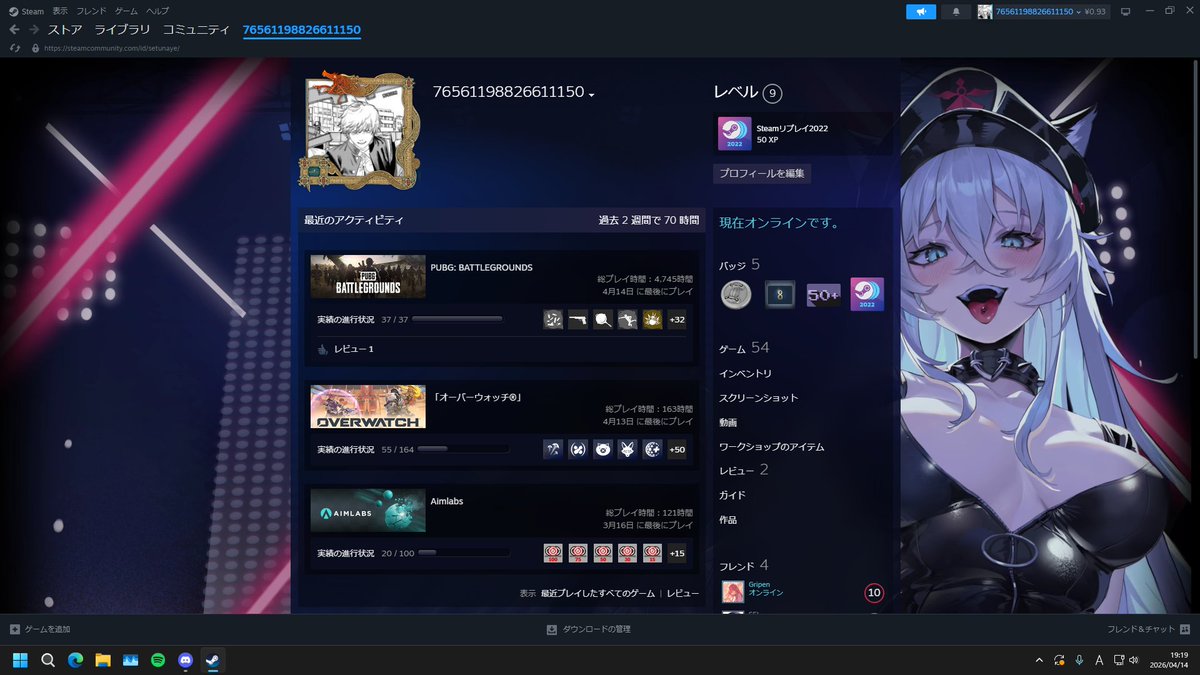Open the 2022 Steam replay badge in badge row

click(x=867, y=294)
